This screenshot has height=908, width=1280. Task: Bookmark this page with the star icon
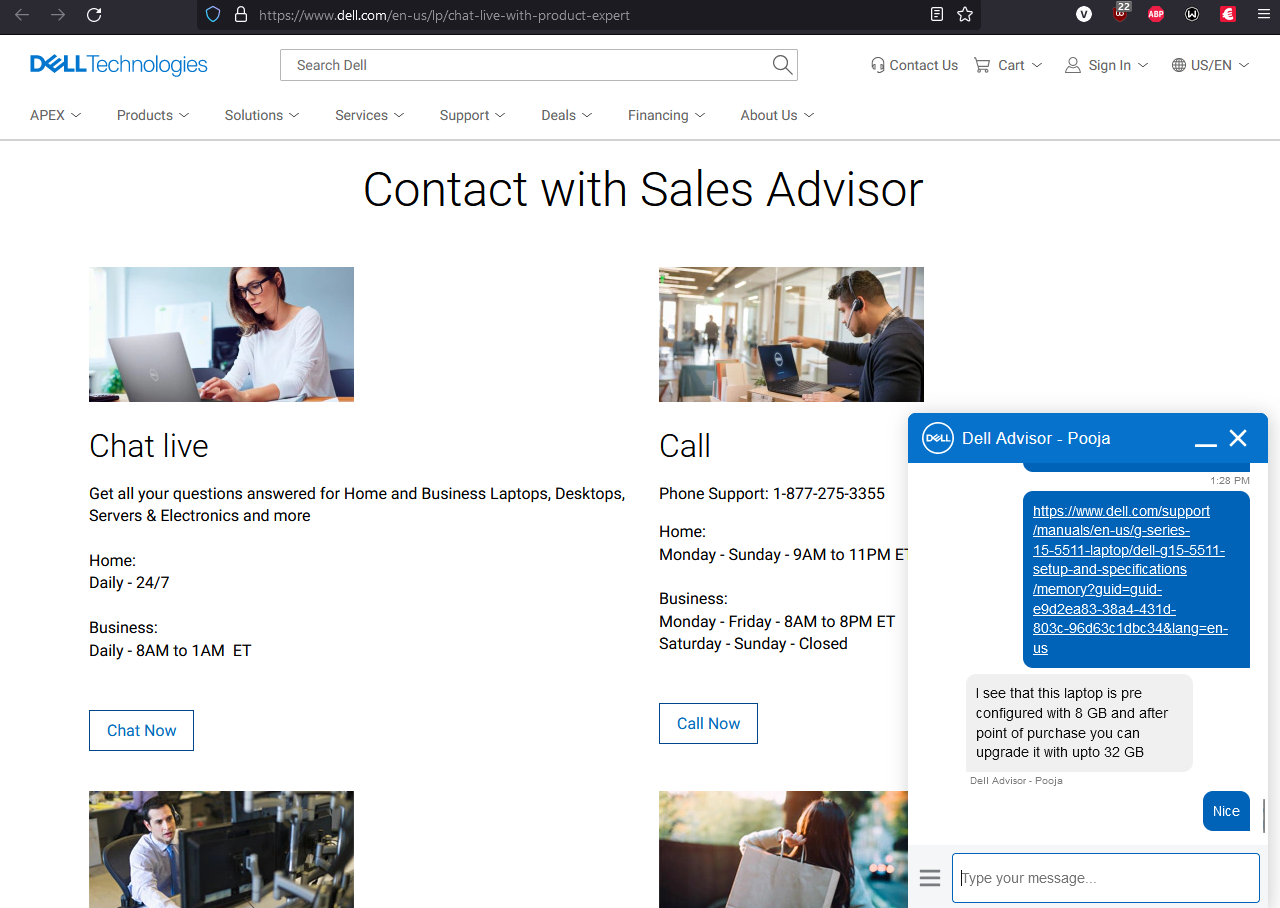coord(965,15)
